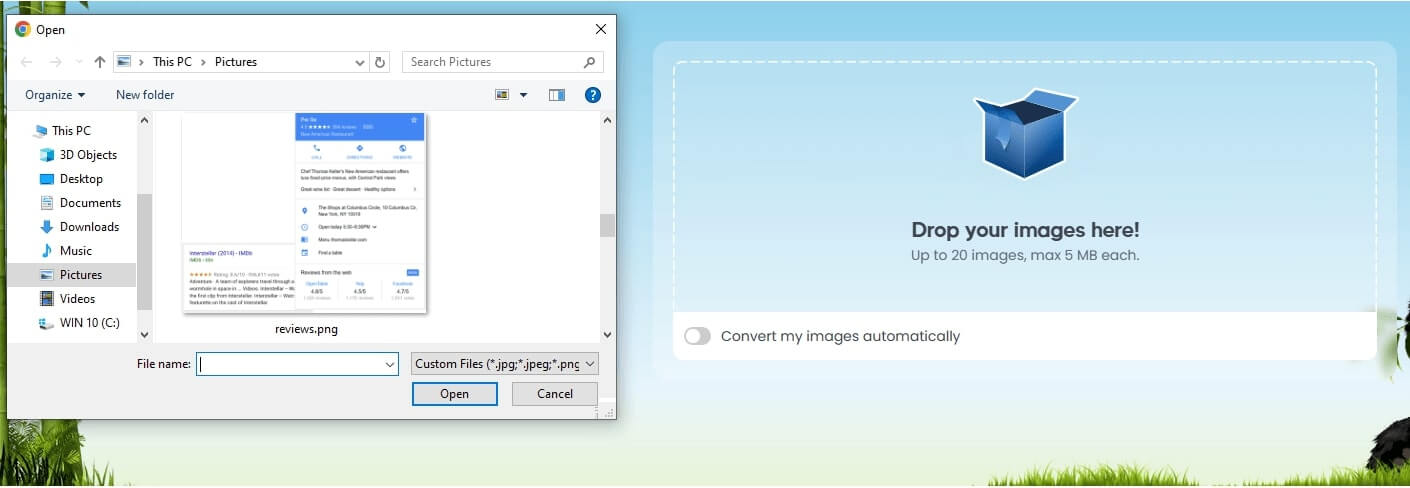Viewport: 1410px width, 488px height.
Task: Click Pictures in the address bar
Action: 236,62
